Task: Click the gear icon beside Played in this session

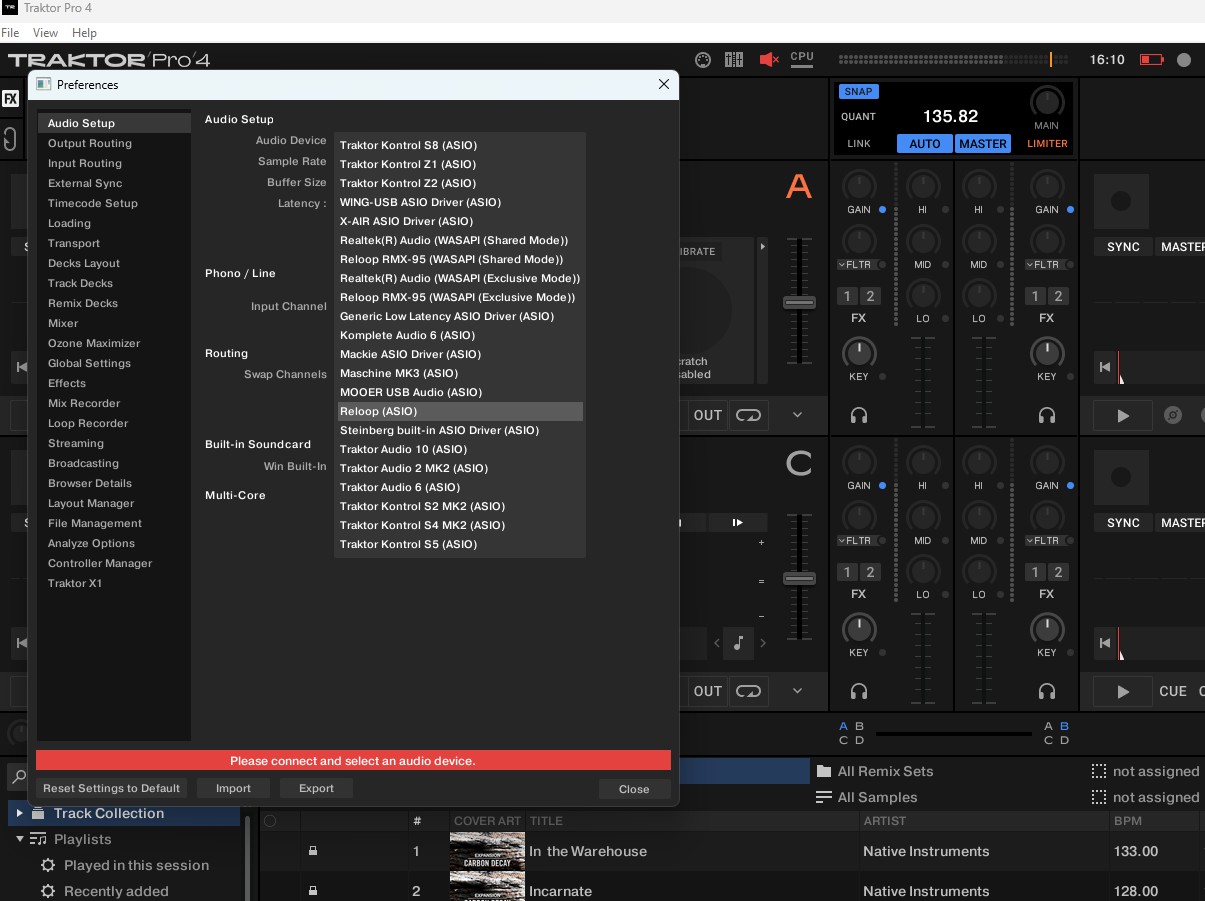Action: coord(47,865)
